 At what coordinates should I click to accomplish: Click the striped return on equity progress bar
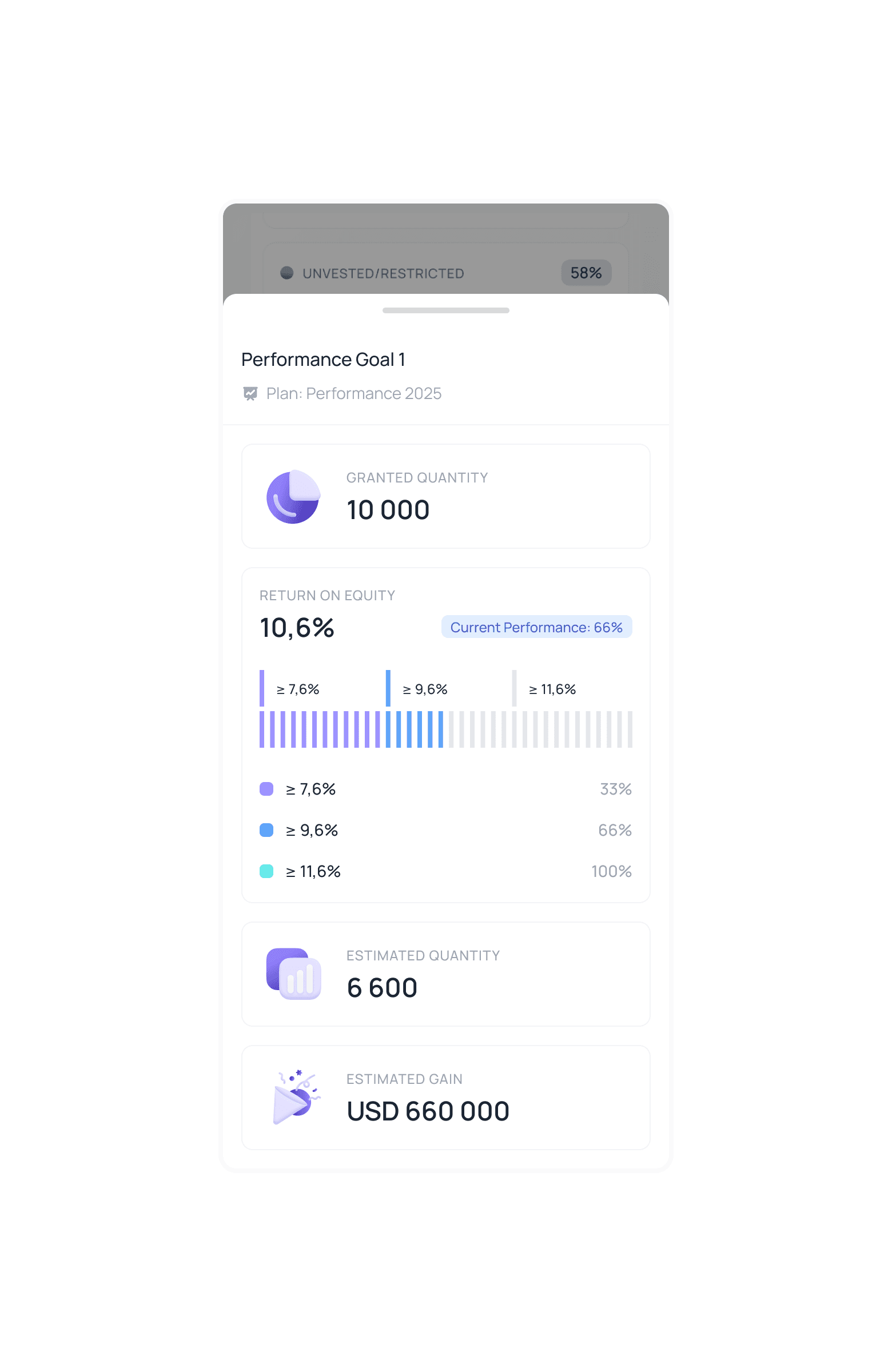pyautogui.click(x=445, y=729)
